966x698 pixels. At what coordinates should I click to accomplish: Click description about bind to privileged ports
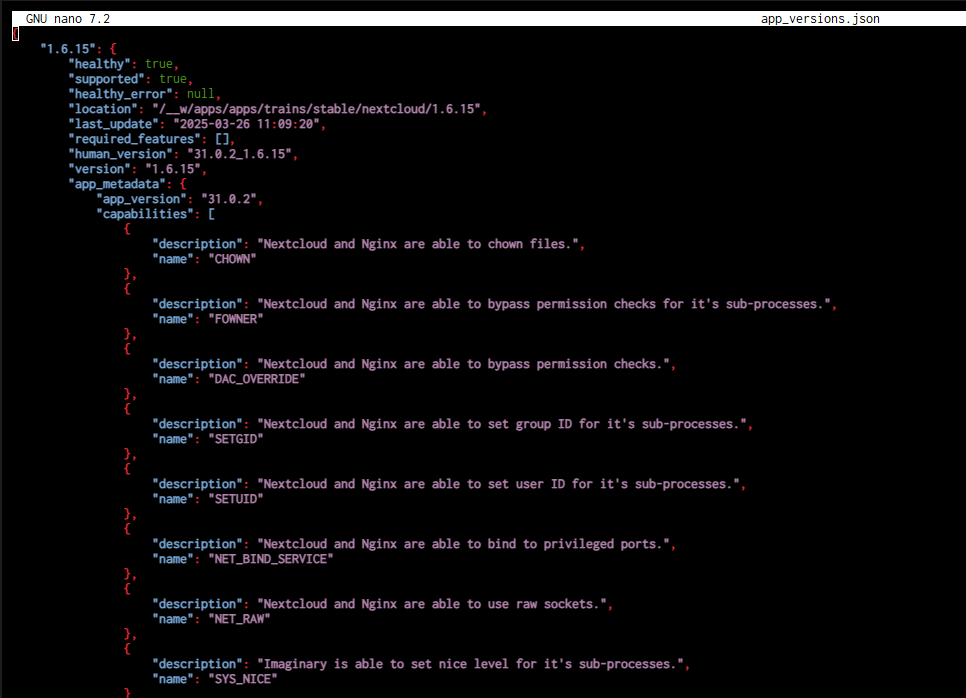[463, 544]
